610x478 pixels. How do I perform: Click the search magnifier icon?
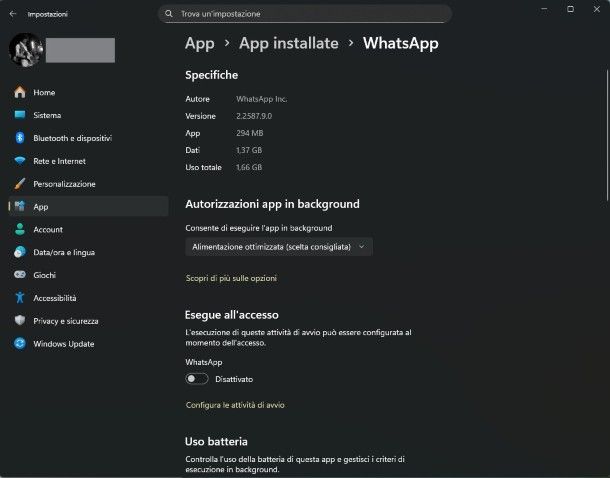click(168, 14)
